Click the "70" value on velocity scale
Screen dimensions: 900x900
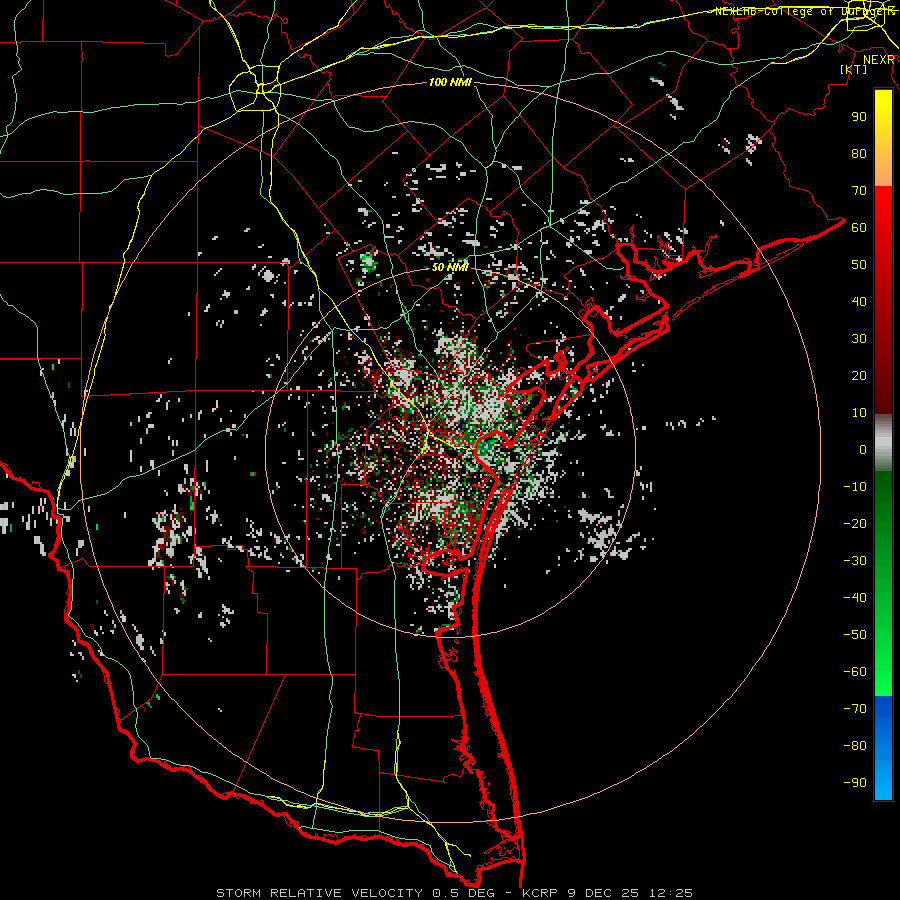pos(859,191)
